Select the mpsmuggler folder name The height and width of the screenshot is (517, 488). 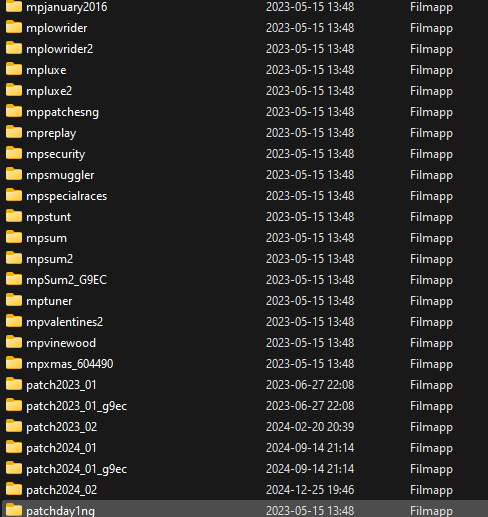coord(60,175)
